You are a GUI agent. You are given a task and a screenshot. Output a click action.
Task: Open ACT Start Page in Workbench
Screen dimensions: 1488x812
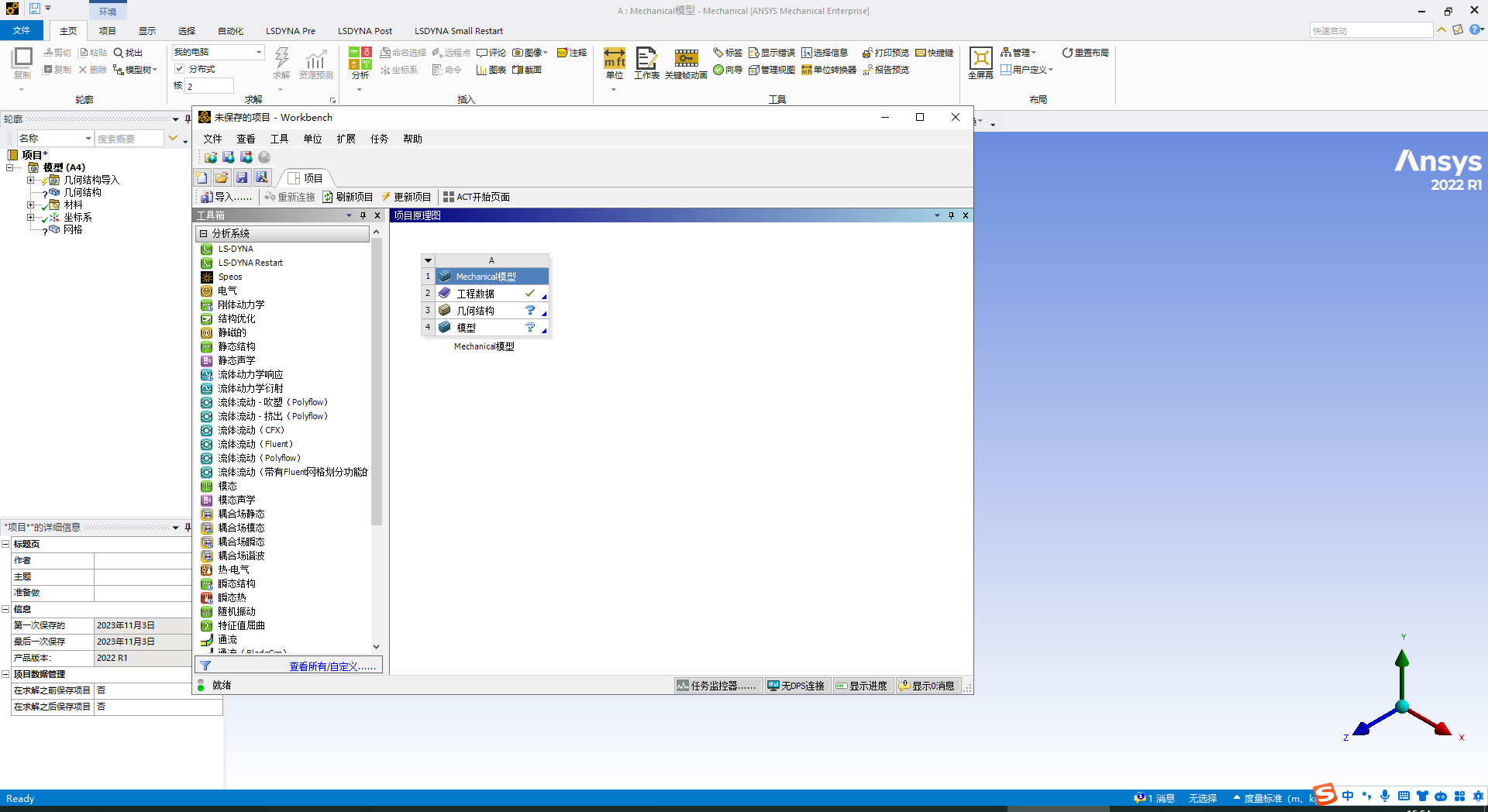pyautogui.click(x=476, y=197)
